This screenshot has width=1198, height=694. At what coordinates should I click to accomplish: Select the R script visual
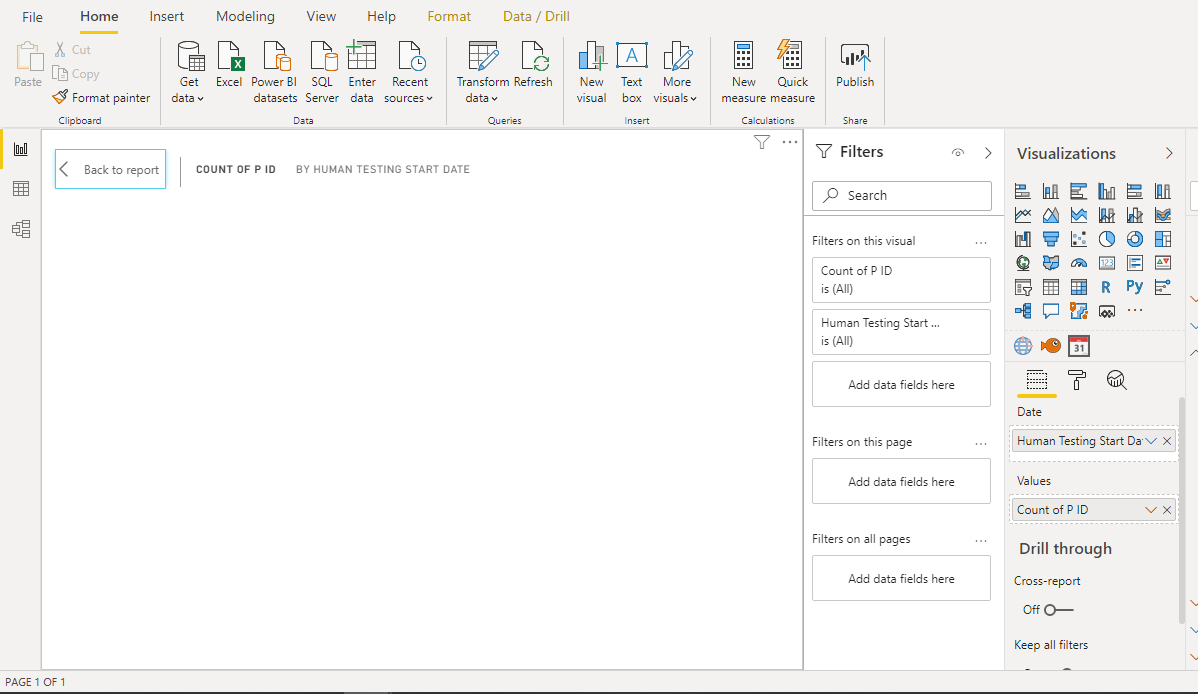click(x=1106, y=287)
